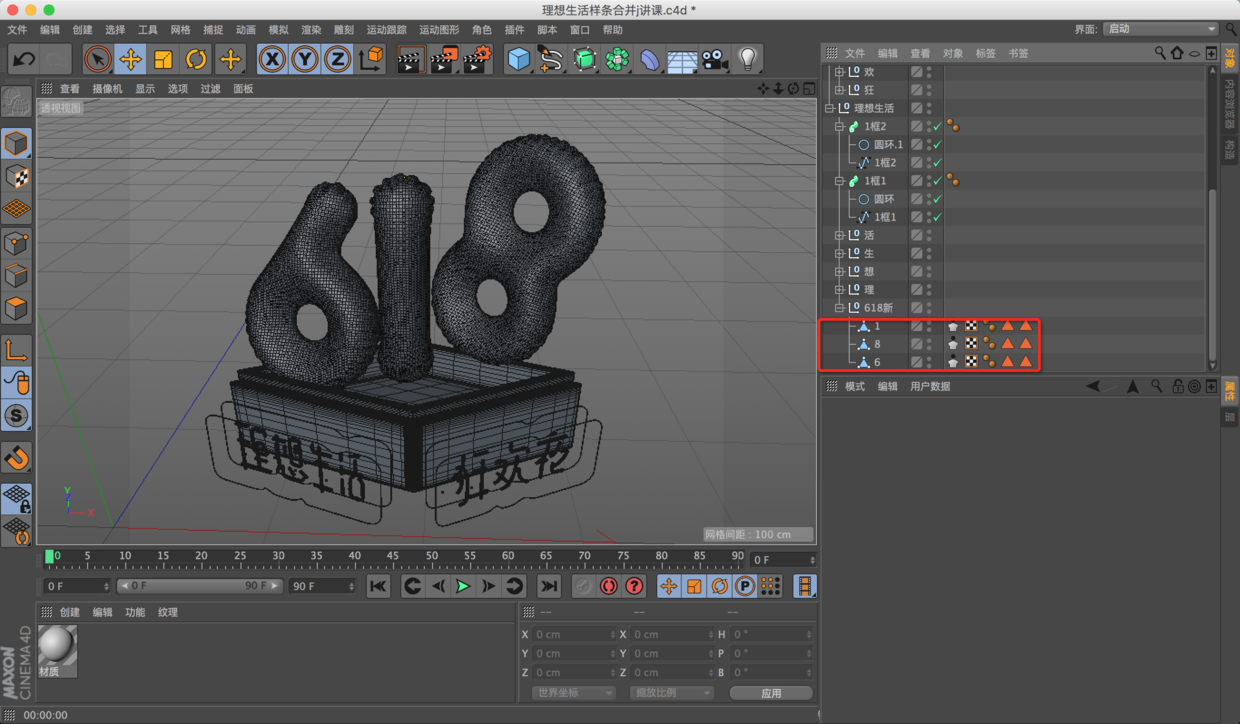Click the X position input field

click(x=576, y=635)
